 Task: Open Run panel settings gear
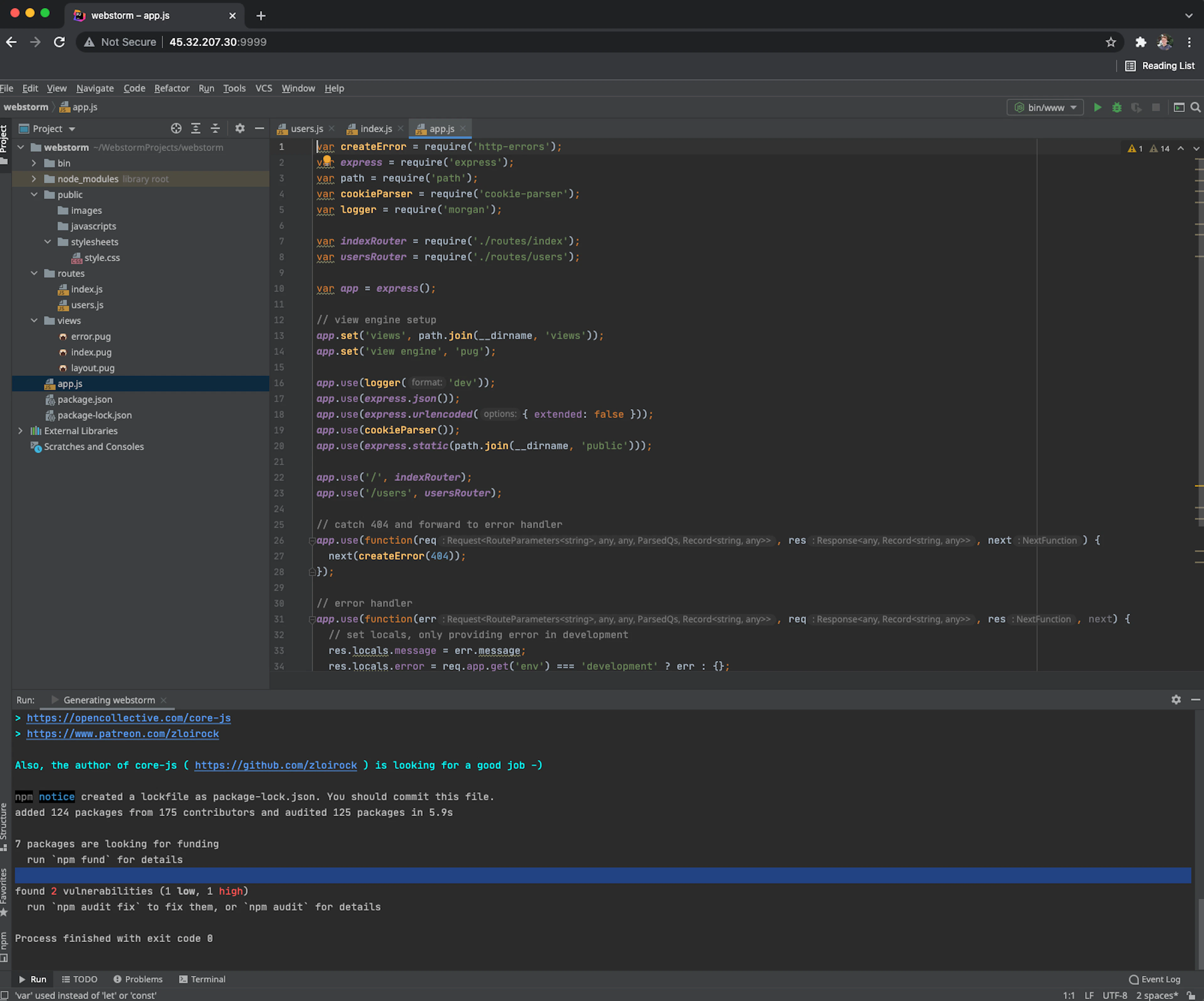pyautogui.click(x=1176, y=700)
